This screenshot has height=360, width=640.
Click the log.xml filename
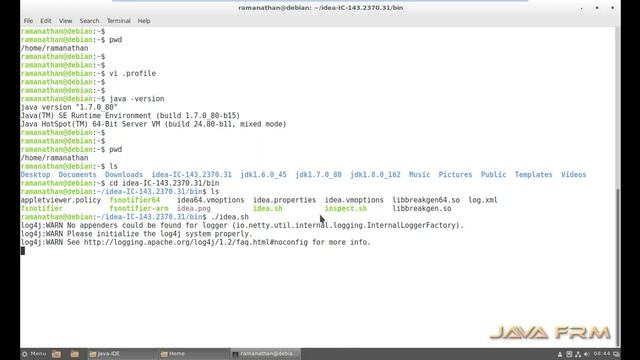coord(483,200)
